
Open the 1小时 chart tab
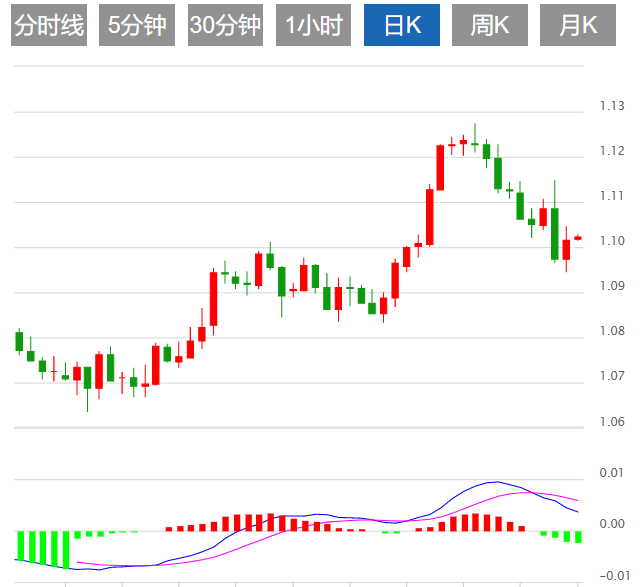(x=313, y=25)
